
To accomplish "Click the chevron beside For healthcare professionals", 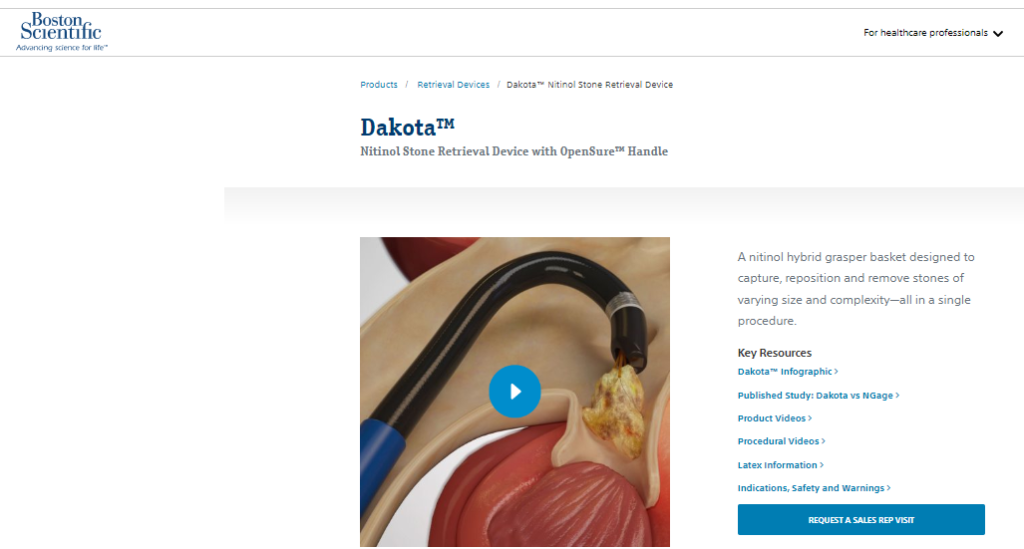I will coord(998,33).
